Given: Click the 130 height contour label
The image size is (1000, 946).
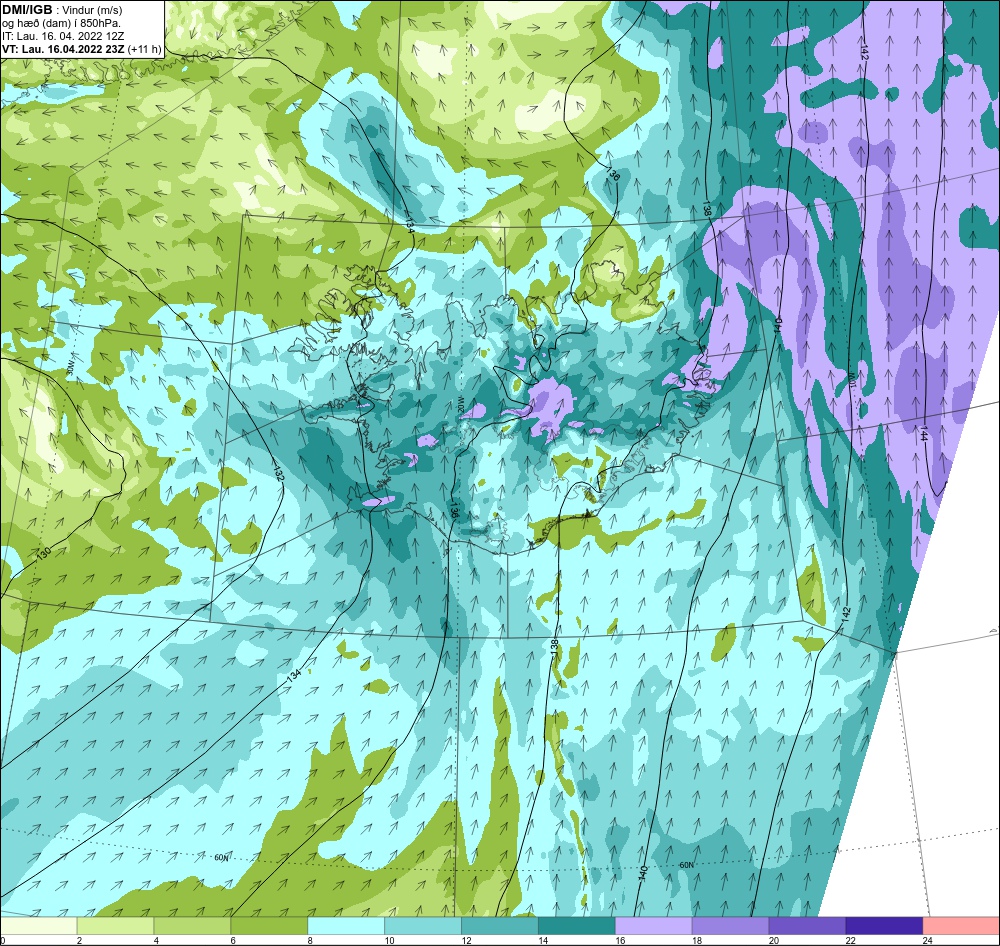Looking at the screenshot, I should 43,553.
